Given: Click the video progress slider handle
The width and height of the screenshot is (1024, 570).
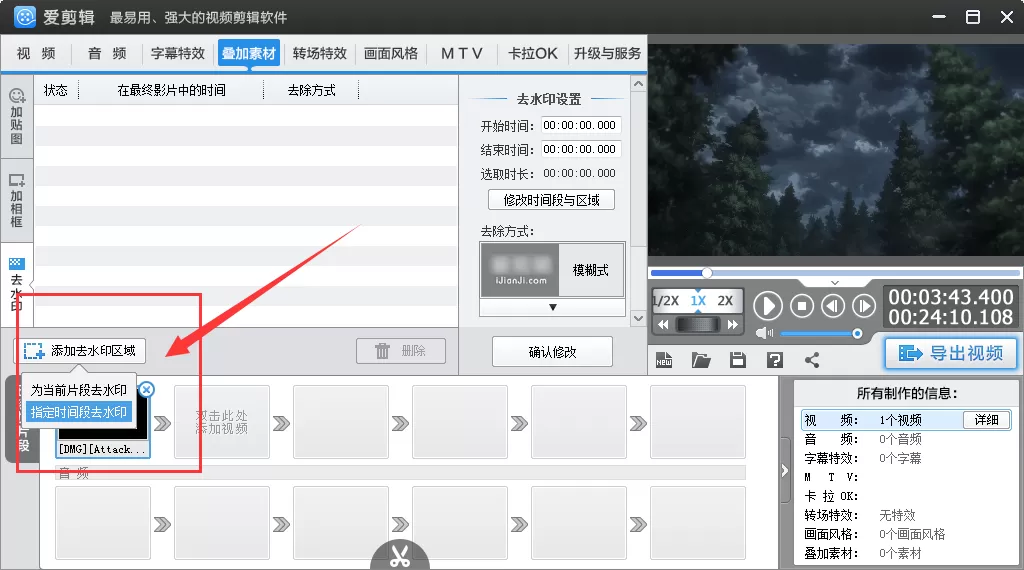Looking at the screenshot, I should (x=707, y=273).
